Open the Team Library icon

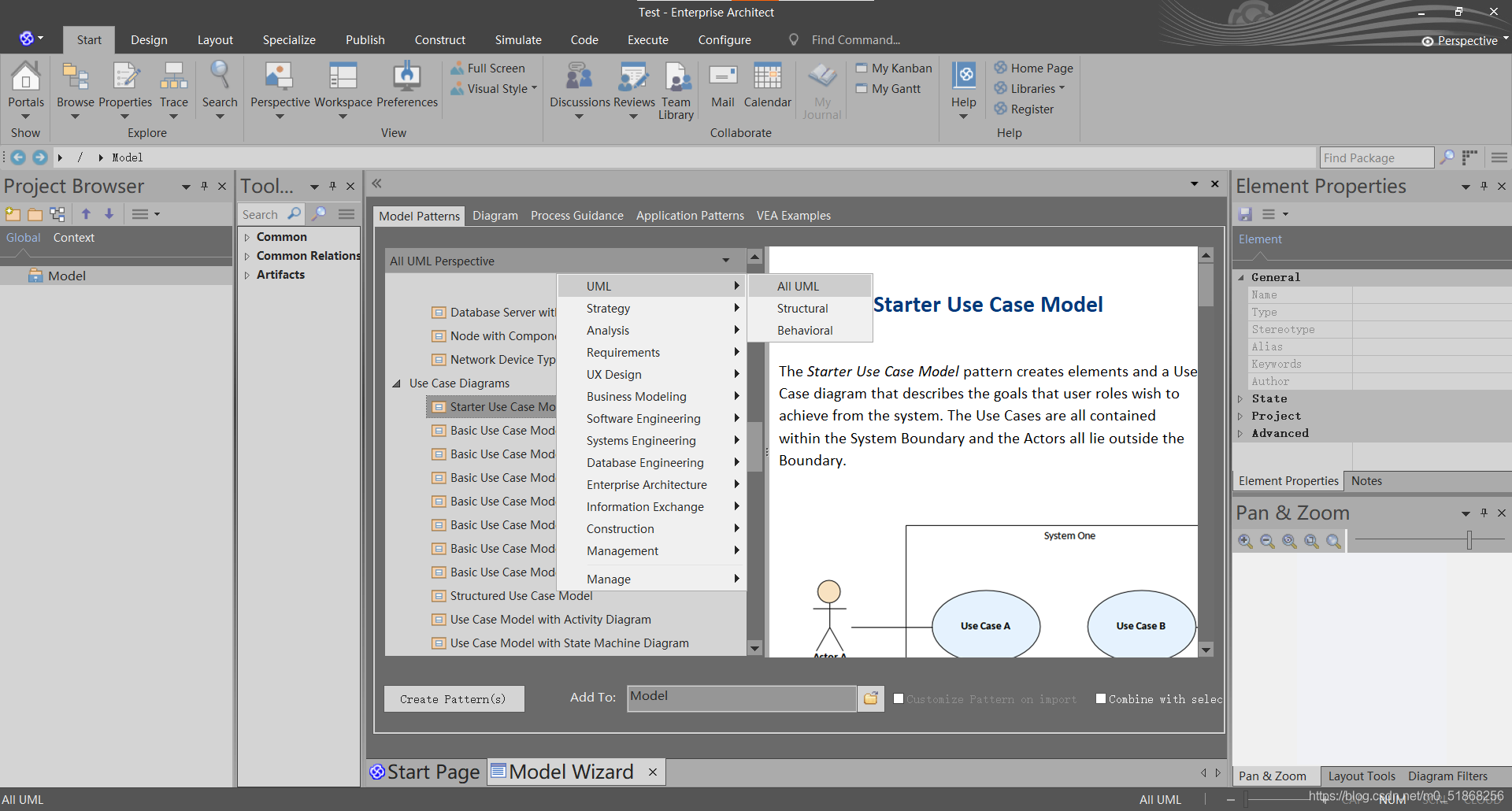tap(676, 91)
